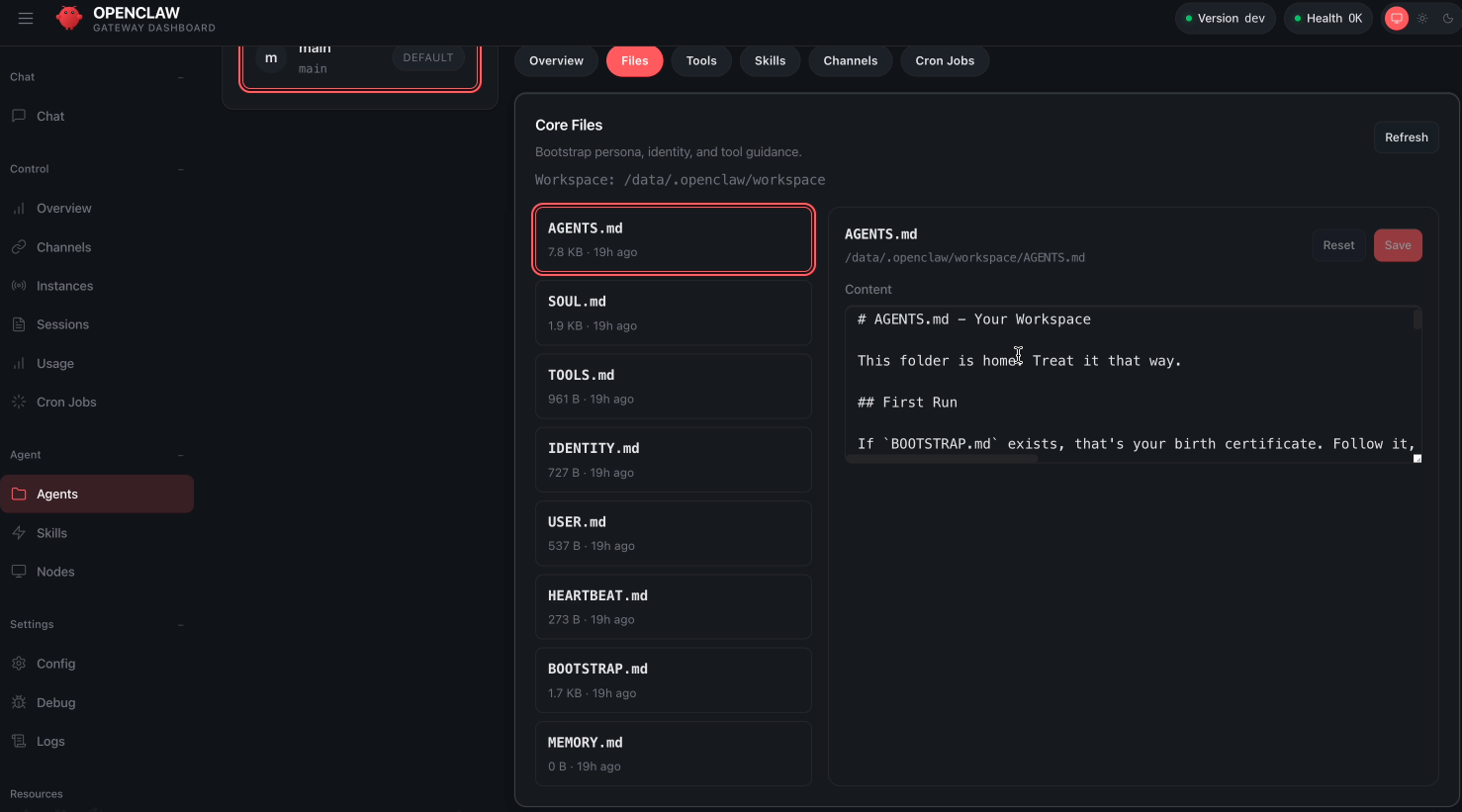Click the OpenClaw red logo icon
This screenshot has width=1462, height=812.
[x=69, y=19]
